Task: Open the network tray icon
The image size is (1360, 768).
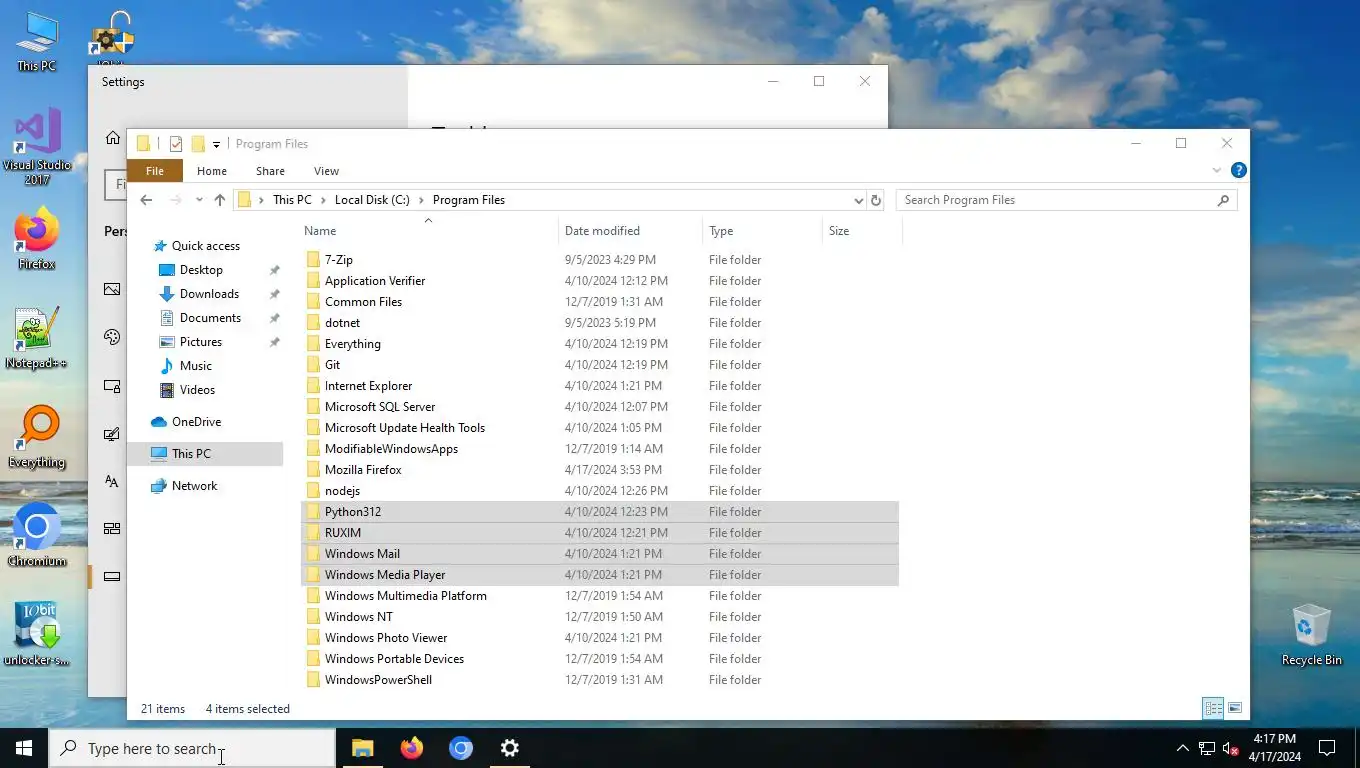Action: coord(1207,748)
